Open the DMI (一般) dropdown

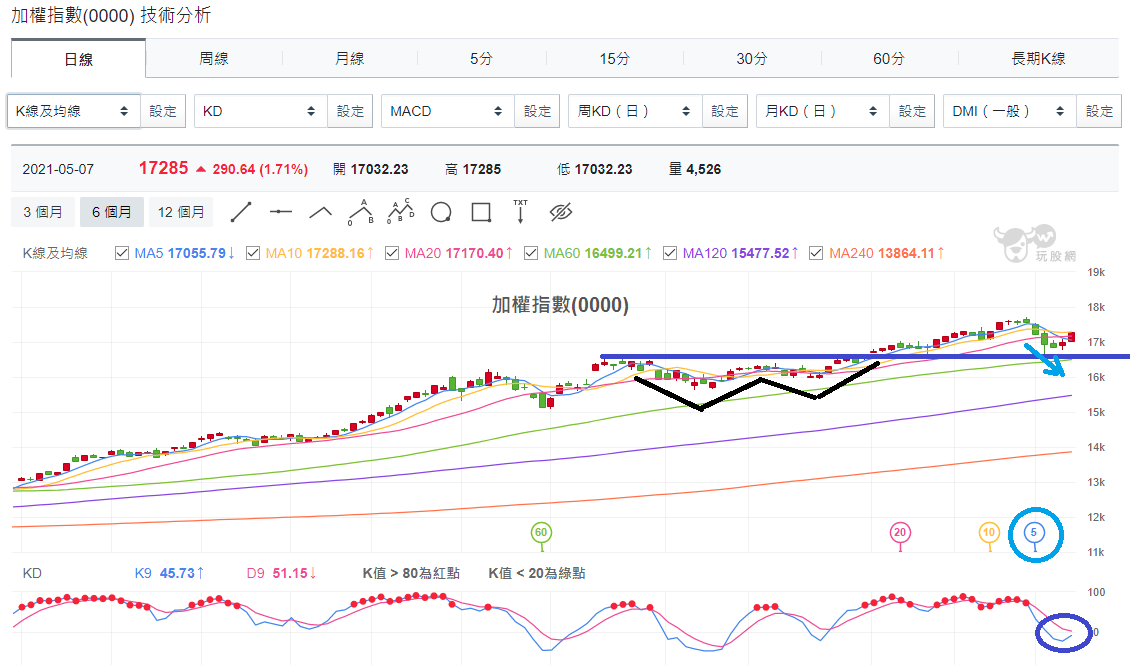1010,112
